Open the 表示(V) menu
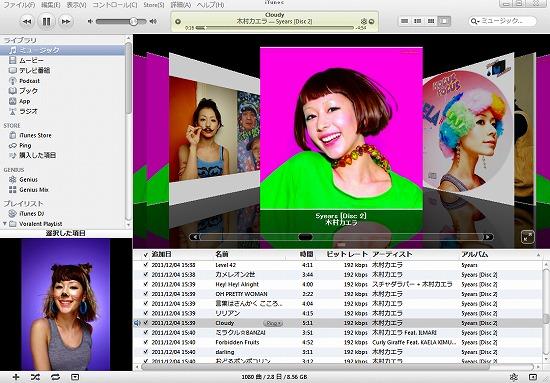 pyautogui.click(x=76, y=5)
